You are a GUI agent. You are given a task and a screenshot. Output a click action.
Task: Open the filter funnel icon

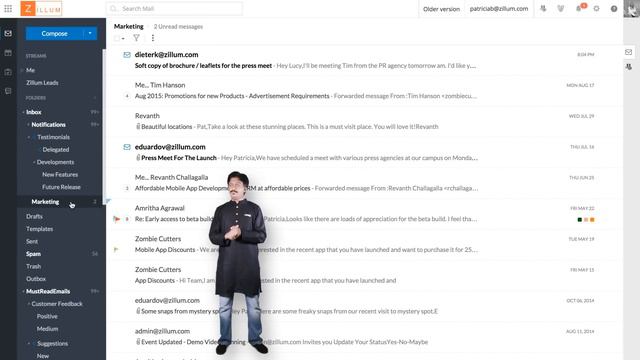coord(136,38)
